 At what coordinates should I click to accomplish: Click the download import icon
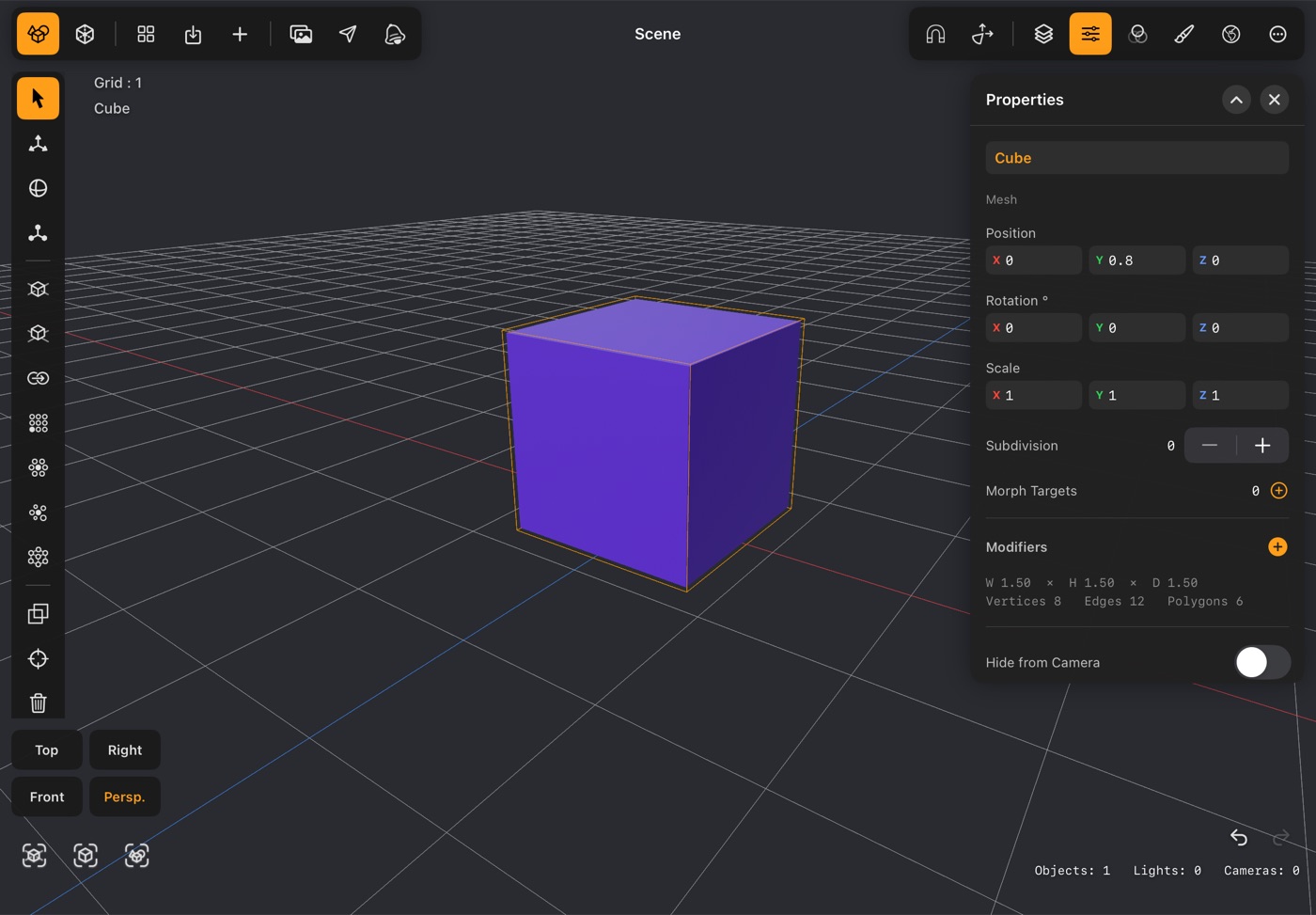[193, 34]
